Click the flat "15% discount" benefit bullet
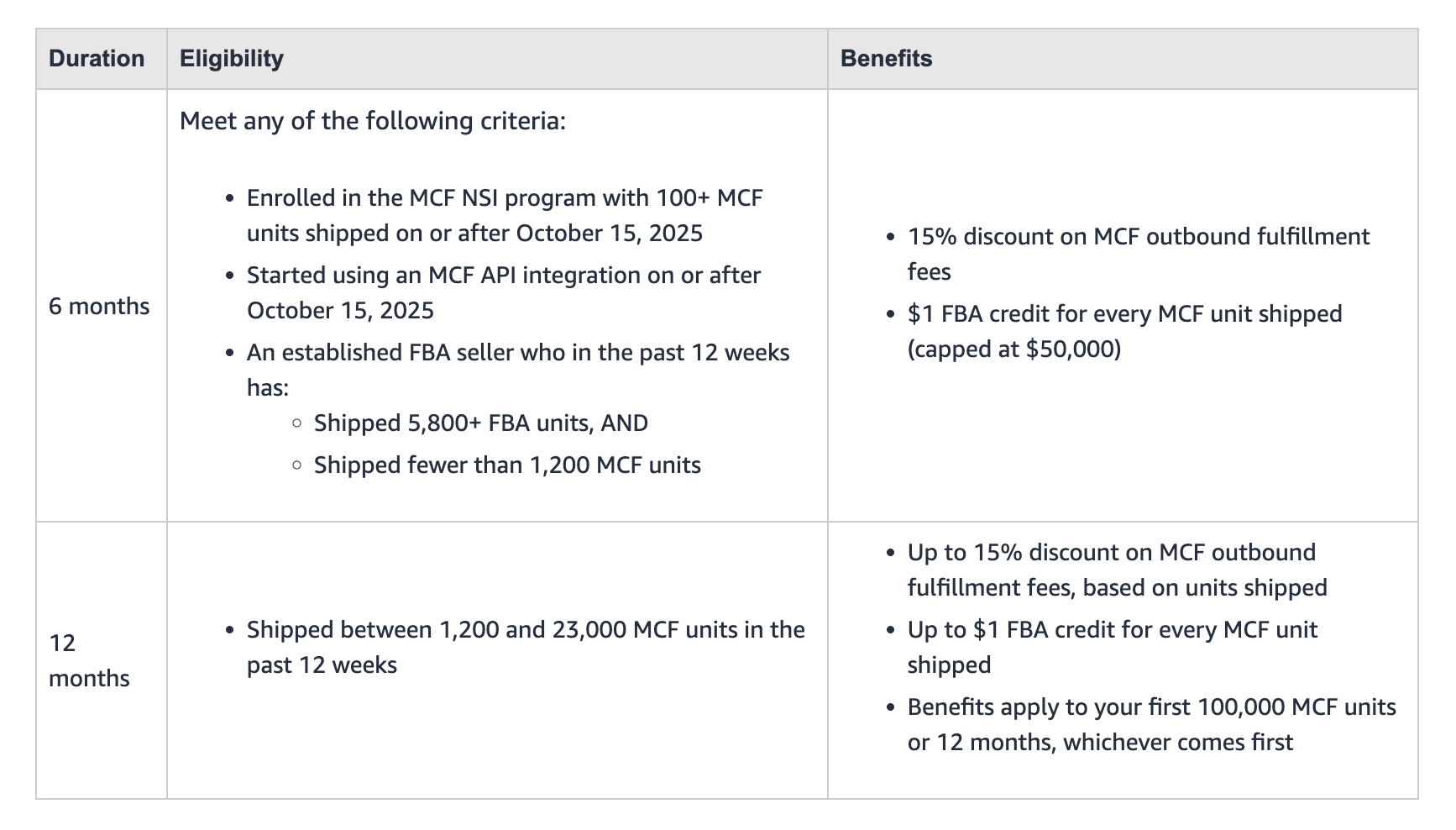The height and width of the screenshot is (830, 1456). click(x=1138, y=237)
